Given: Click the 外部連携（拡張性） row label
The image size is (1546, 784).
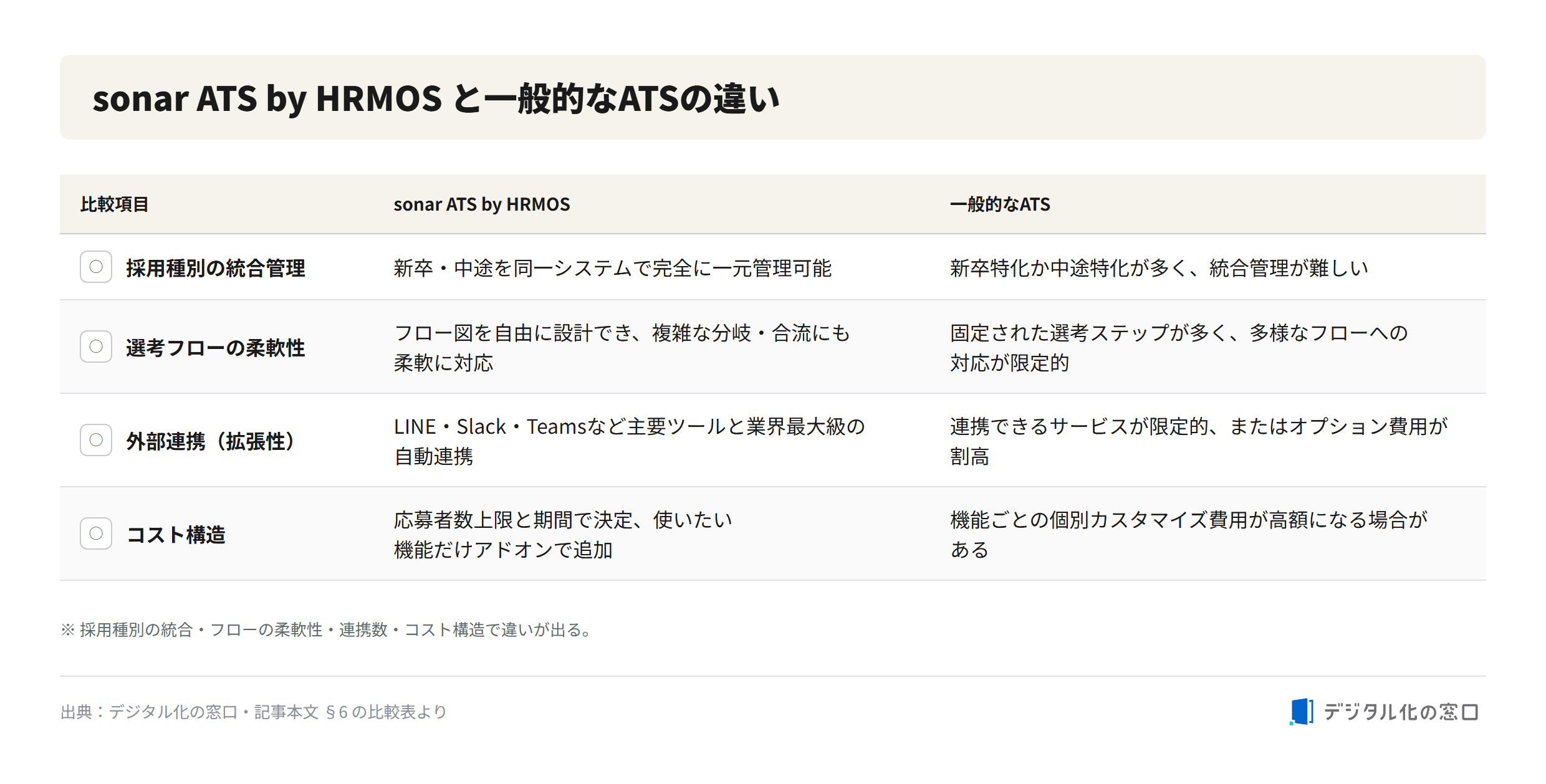Looking at the screenshot, I should click(211, 441).
